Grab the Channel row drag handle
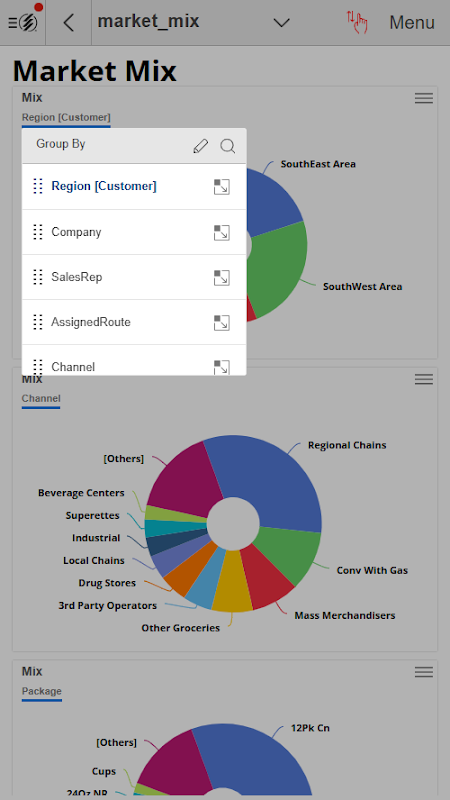The height and width of the screenshot is (800, 450). [38, 366]
